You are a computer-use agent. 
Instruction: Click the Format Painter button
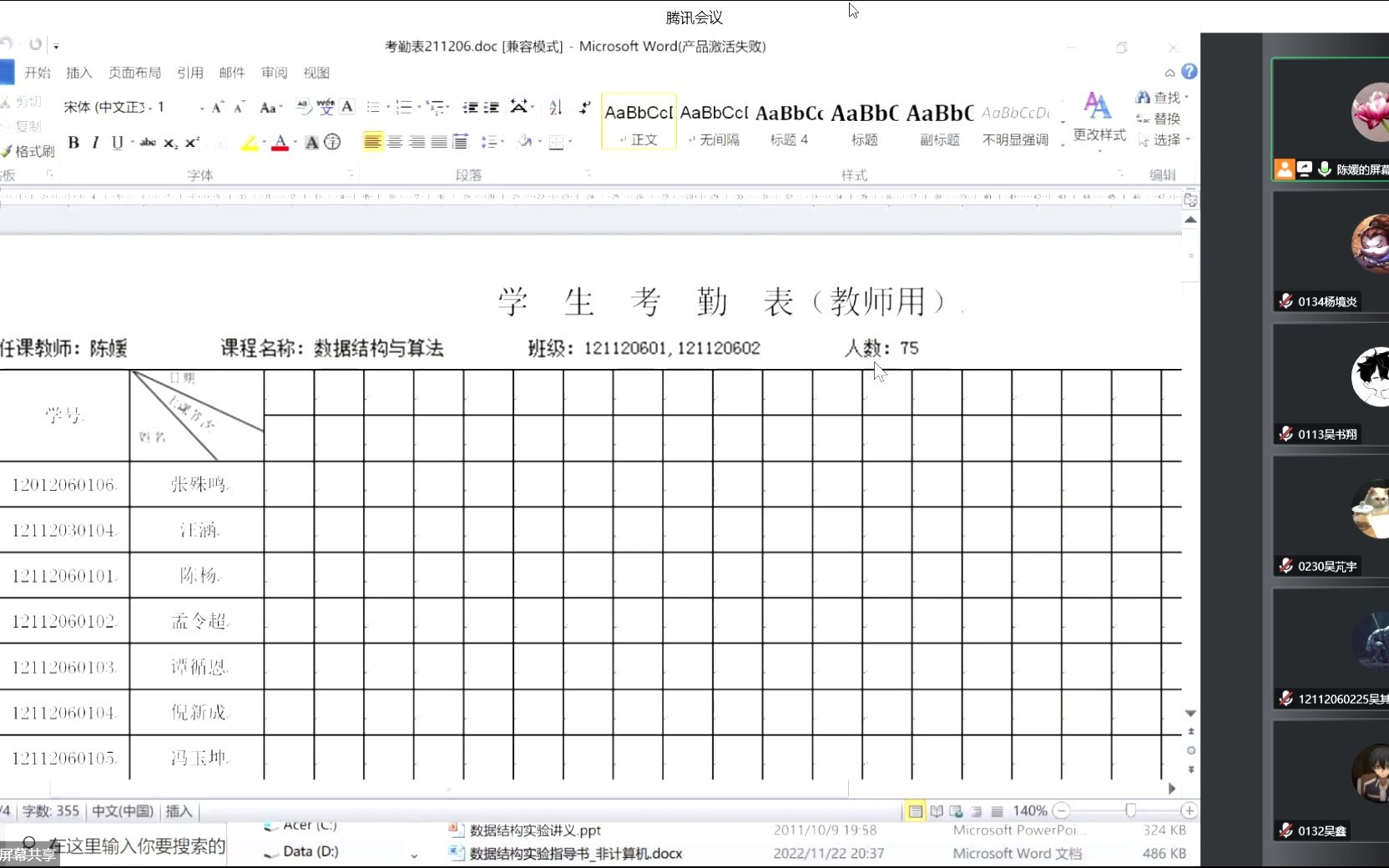(28, 151)
